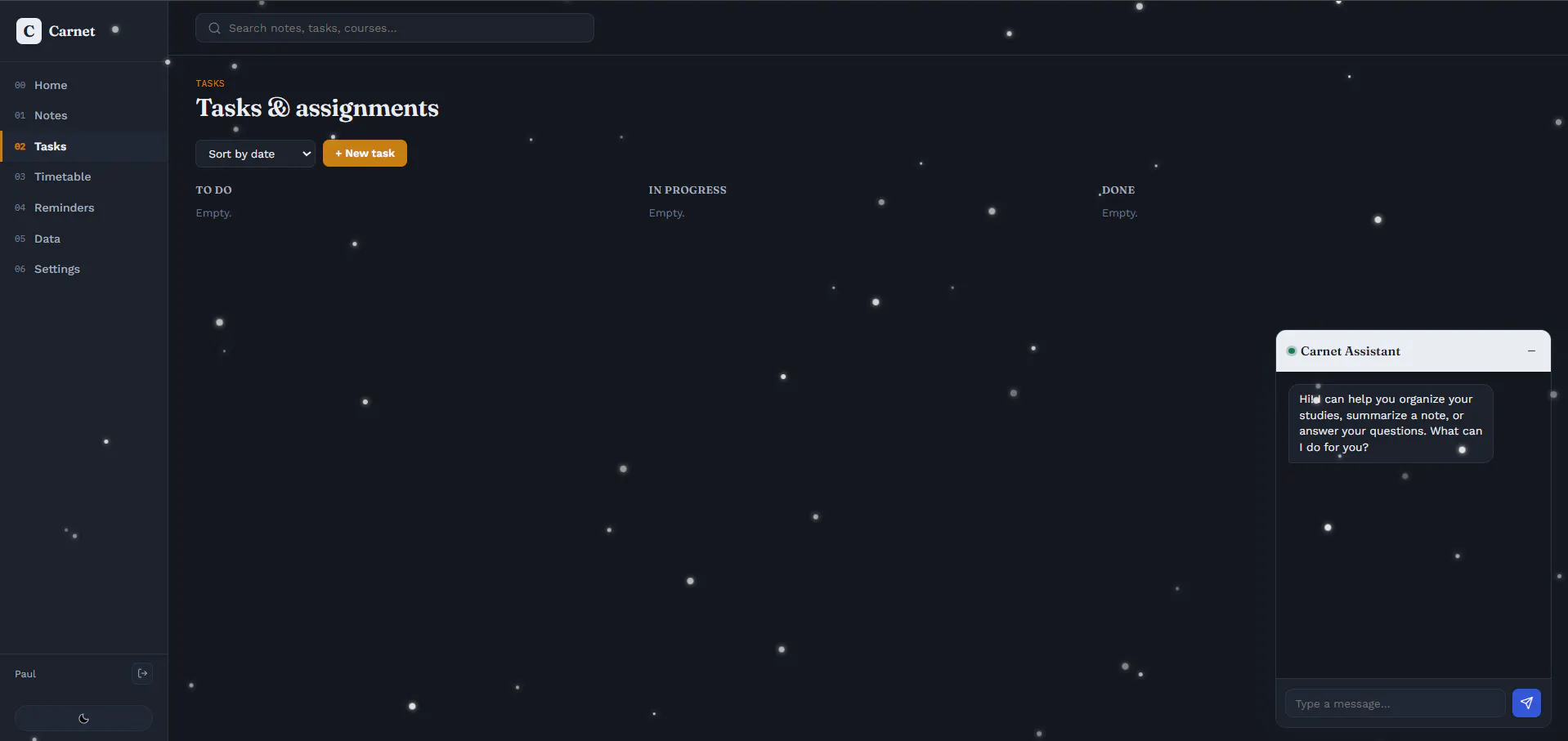This screenshot has width=1568, height=741.
Task: Click the Carnet Assistant title
Action: [1350, 351]
